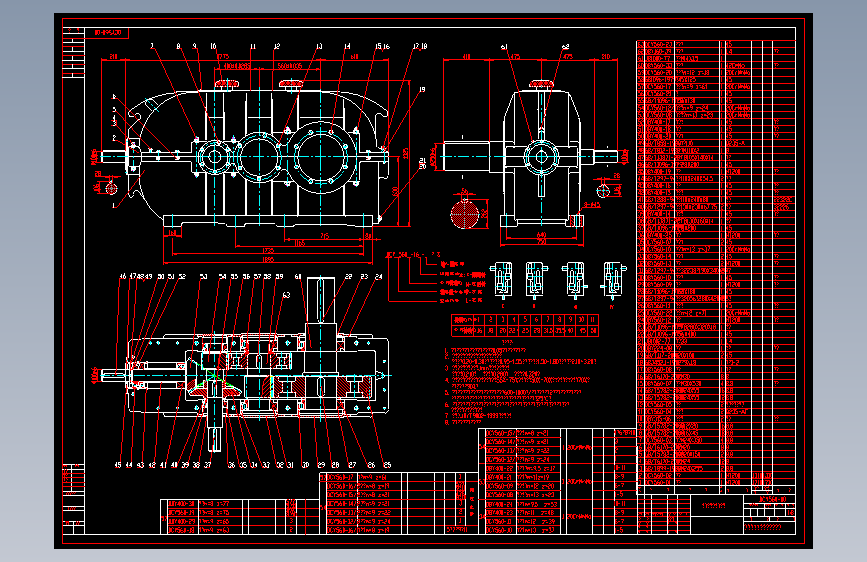
Task: Select balloon number 62 above the side view
Action: click(x=565, y=48)
